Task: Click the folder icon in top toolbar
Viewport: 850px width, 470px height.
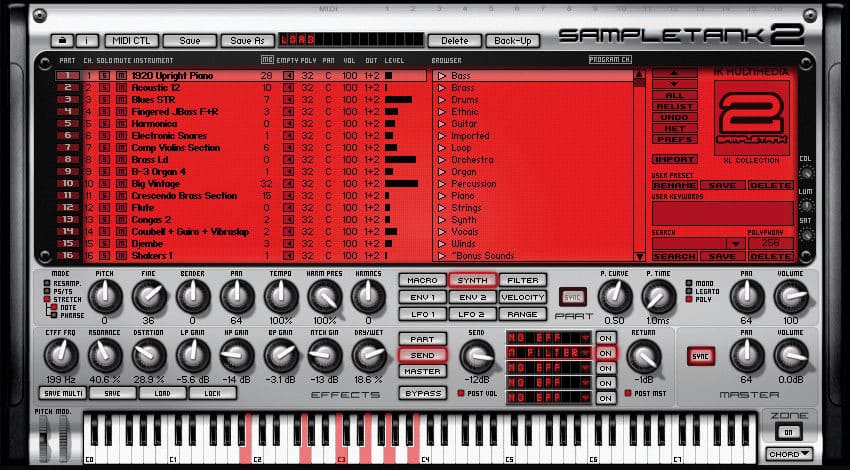Action: click(64, 41)
